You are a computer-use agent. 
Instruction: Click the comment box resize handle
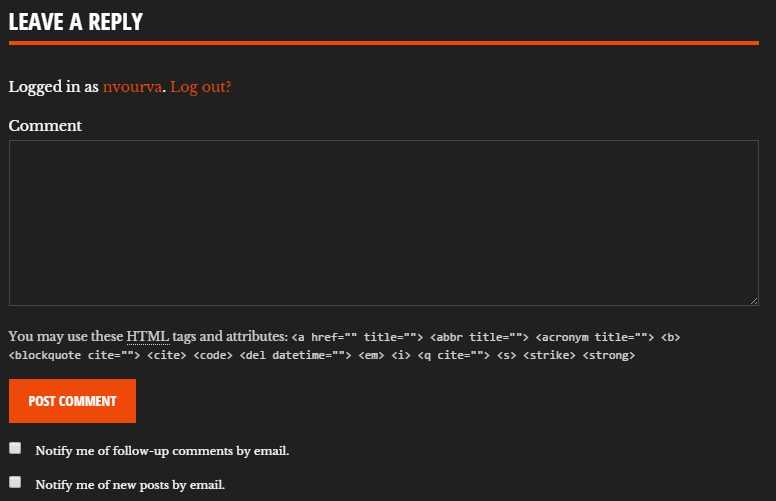754,301
